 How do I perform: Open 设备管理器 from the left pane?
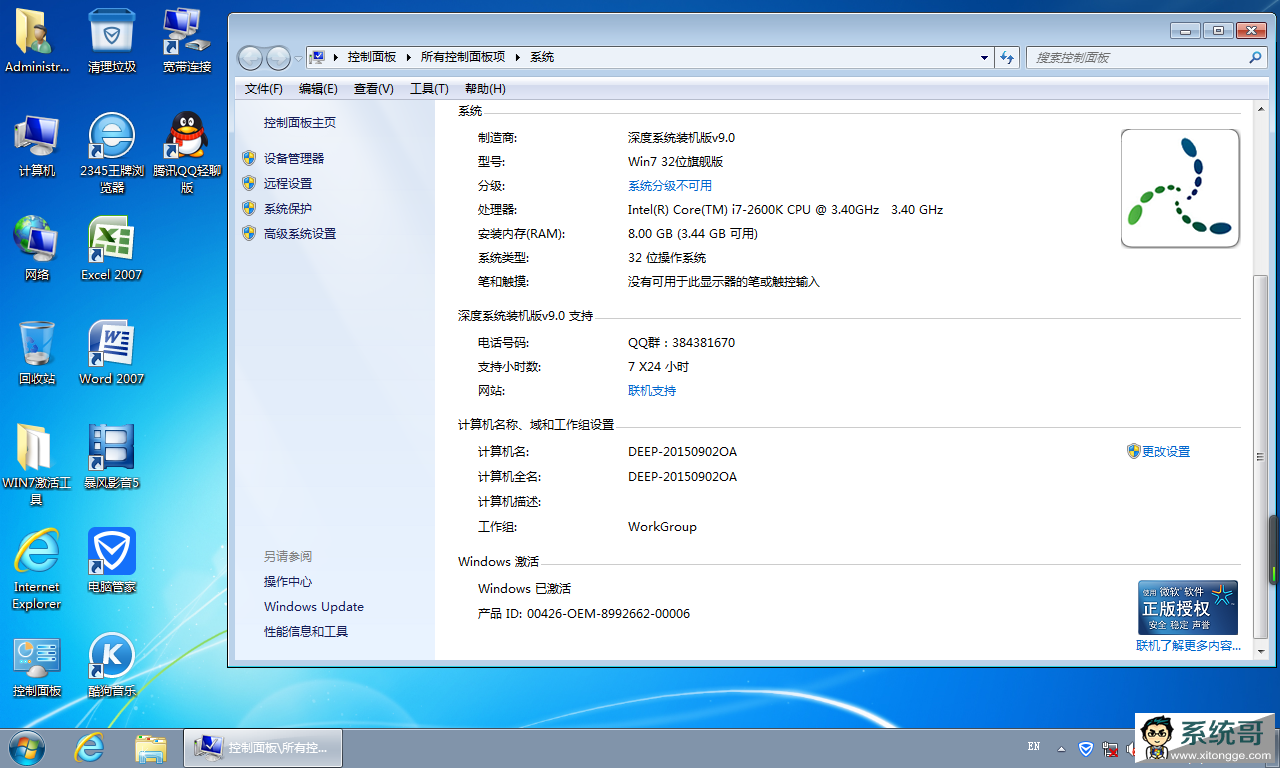pyautogui.click(x=294, y=158)
